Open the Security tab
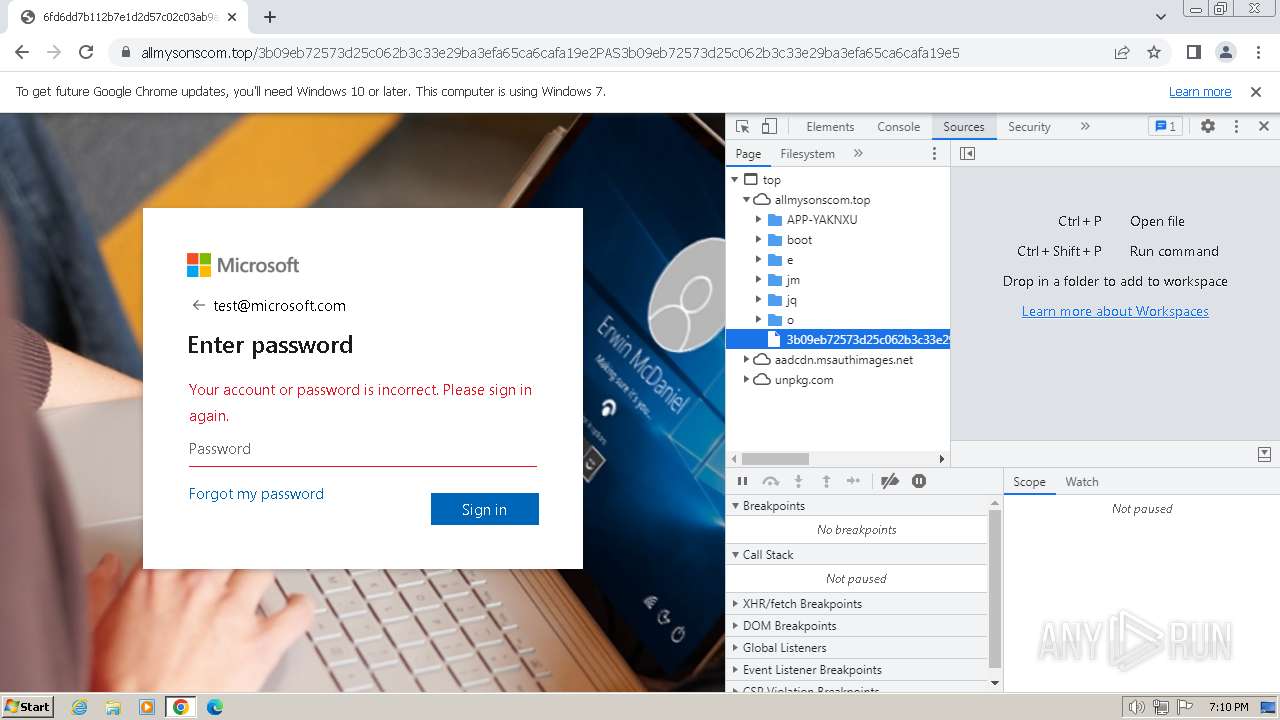 point(1029,127)
